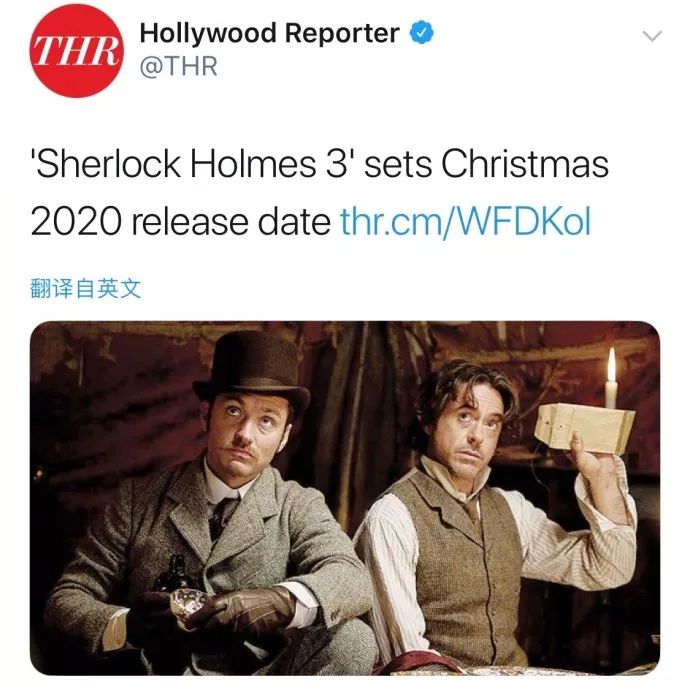The width and height of the screenshot is (690, 684).
Task: Tap the word 'Reporter' in the account name
Action: tap(341, 33)
